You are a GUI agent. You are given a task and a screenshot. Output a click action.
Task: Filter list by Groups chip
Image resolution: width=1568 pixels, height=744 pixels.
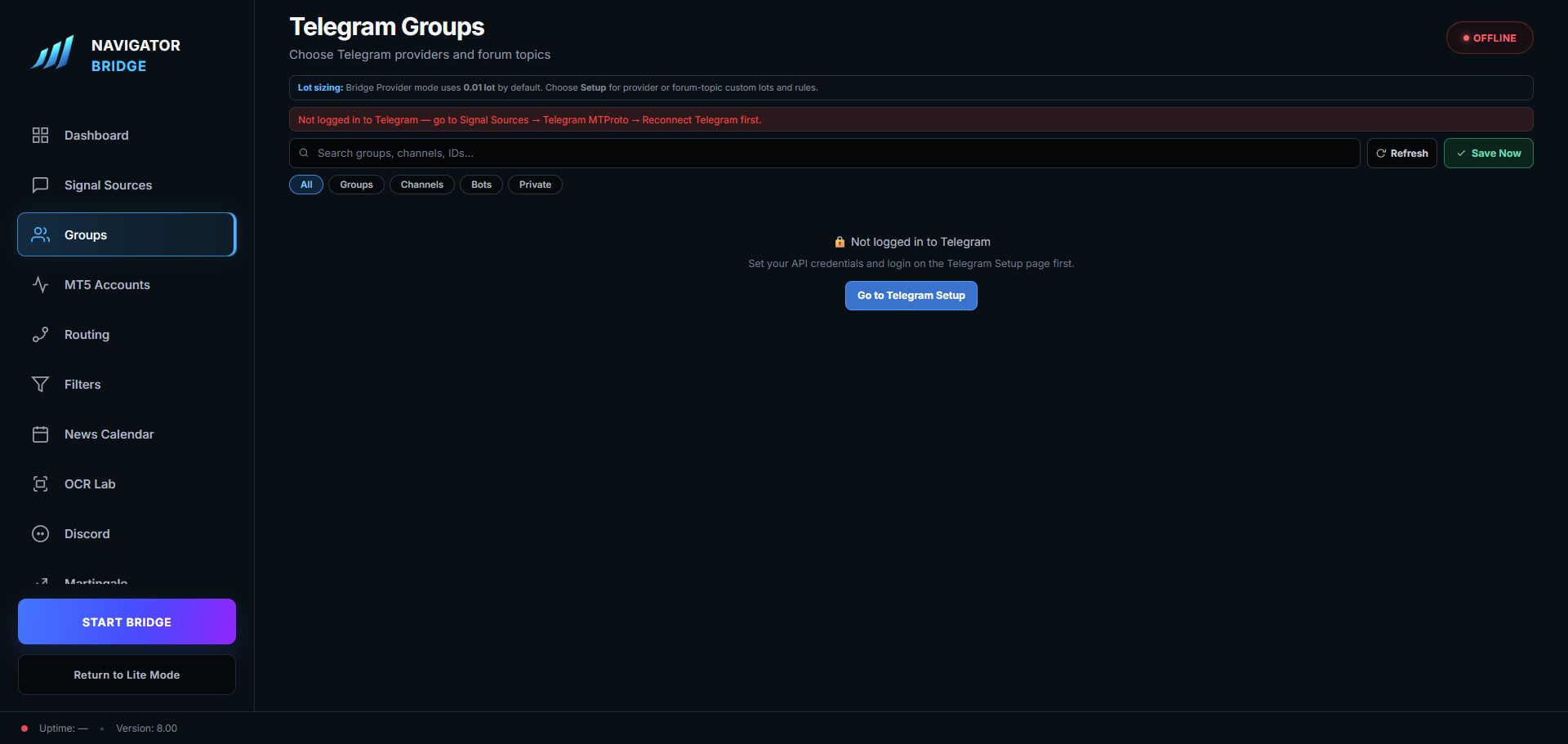coord(356,185)
